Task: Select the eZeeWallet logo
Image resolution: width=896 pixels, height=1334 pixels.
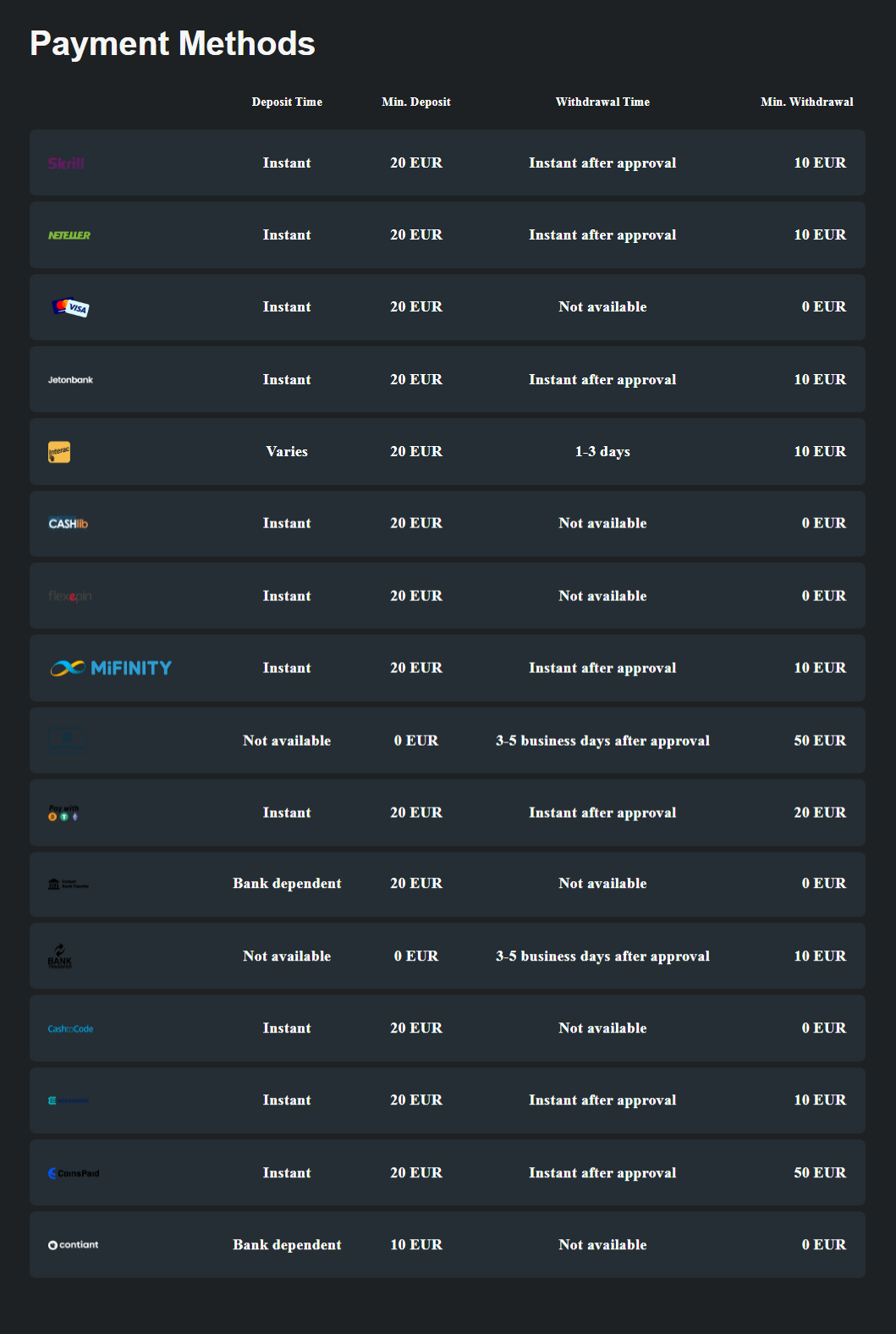Action: 69,1101
